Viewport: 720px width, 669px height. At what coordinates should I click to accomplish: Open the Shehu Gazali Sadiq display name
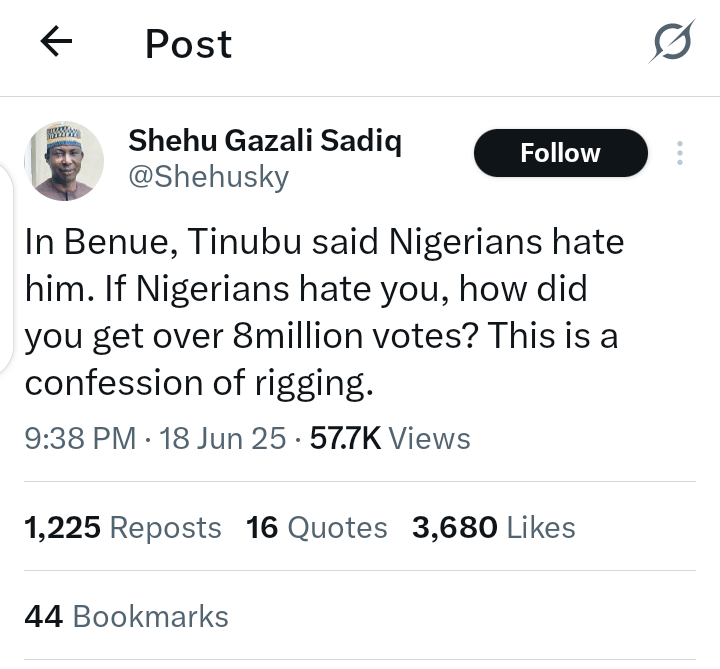(x=265, y=142)
